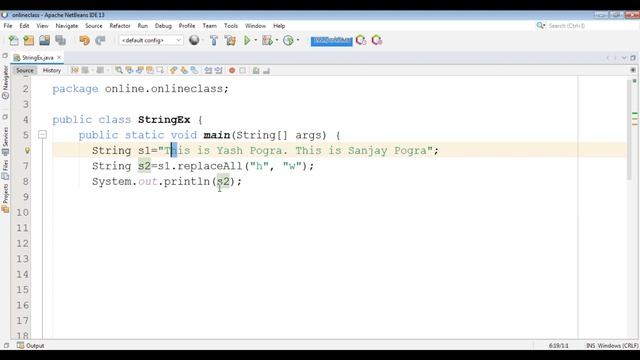Open the View menu
The width and height of the screenshot is (640, 360).
coord(42,26)
